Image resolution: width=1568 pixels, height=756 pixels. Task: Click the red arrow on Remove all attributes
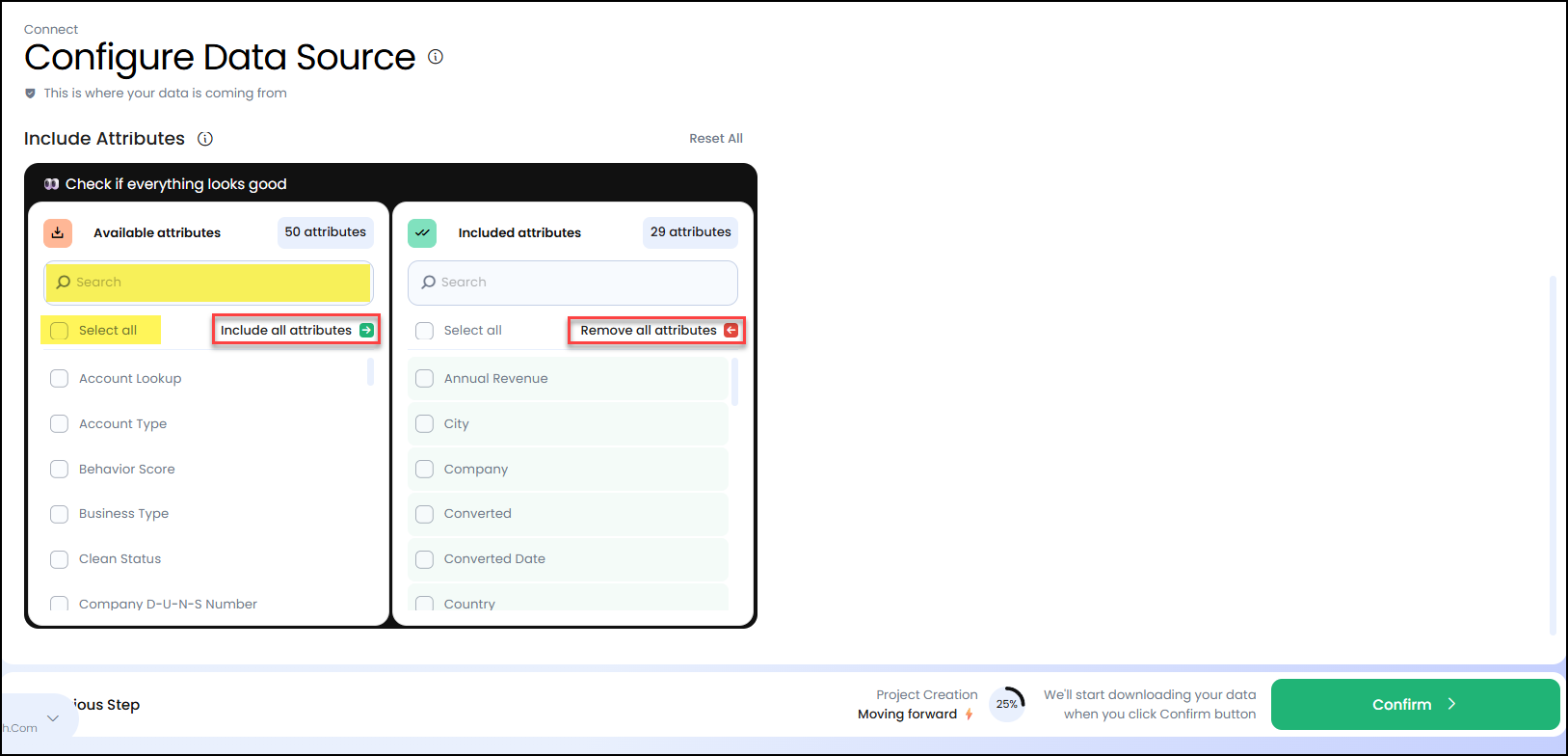[x=731, y=330]
